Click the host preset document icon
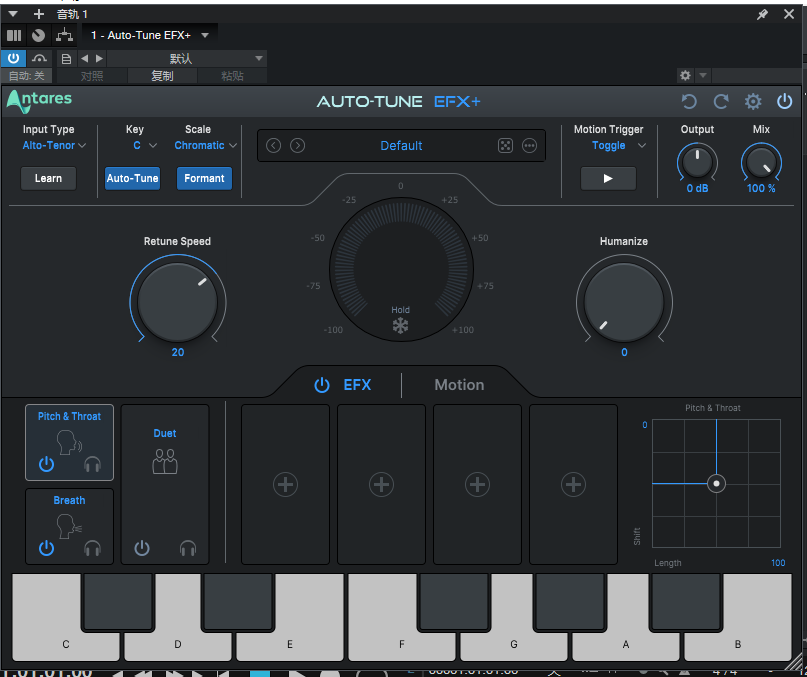The image size is (807, 677). (66, 59)
